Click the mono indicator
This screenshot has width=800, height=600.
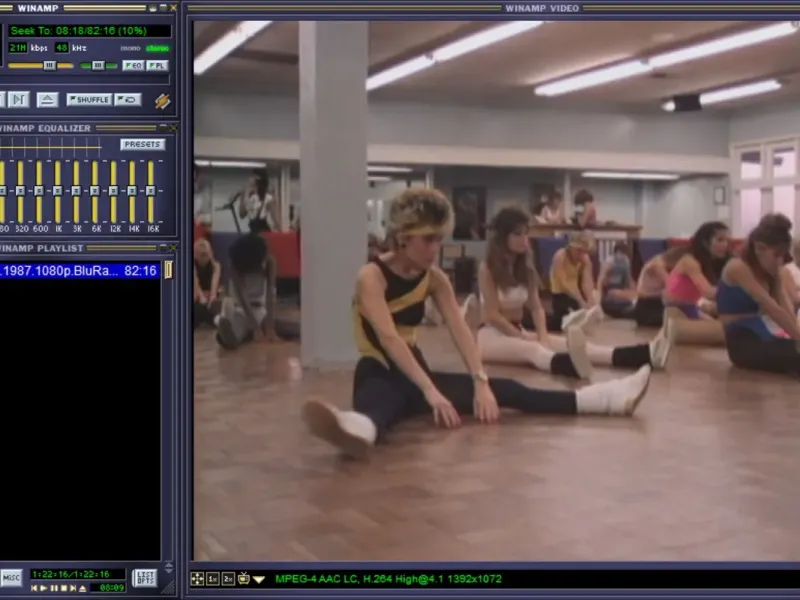coord(131,48)
